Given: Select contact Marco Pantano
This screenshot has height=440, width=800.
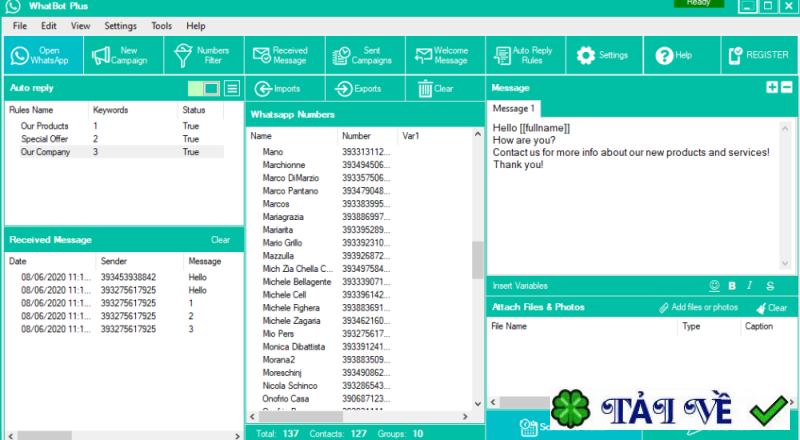Looking at the screenshot, I should (x=290, y=191).
